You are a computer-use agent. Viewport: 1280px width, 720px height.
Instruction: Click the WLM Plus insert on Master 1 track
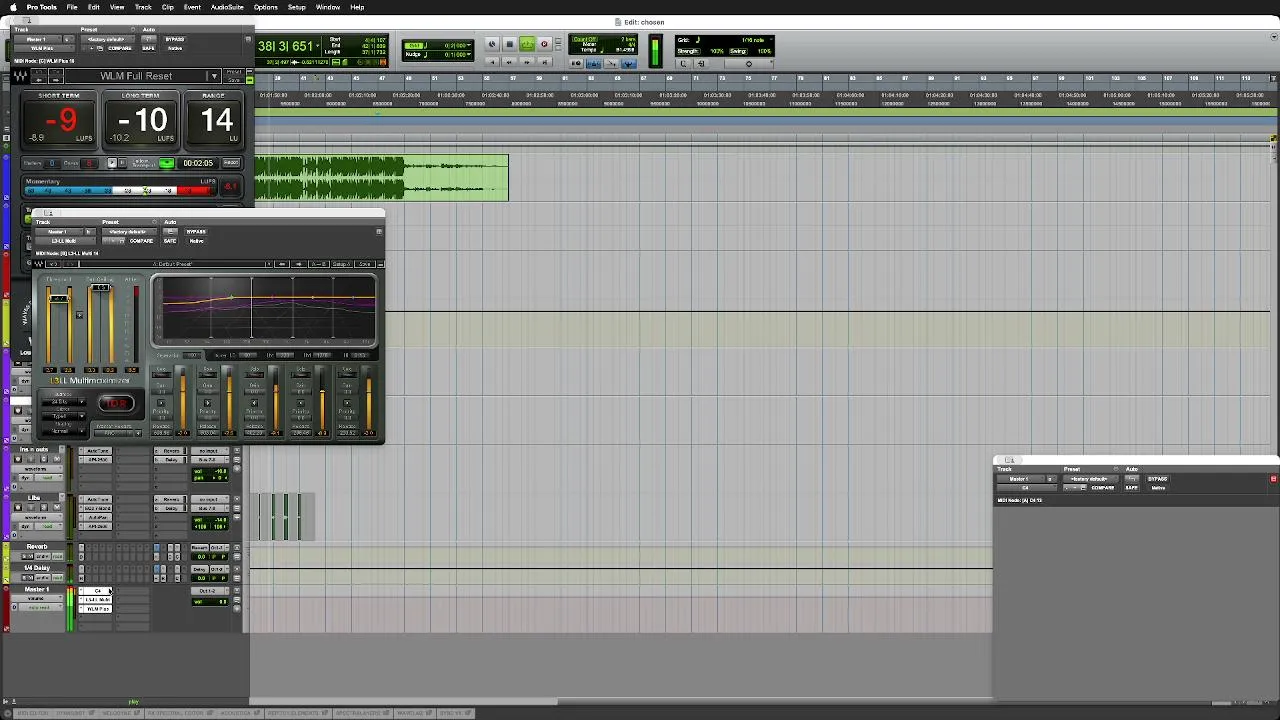pos(96,608)
